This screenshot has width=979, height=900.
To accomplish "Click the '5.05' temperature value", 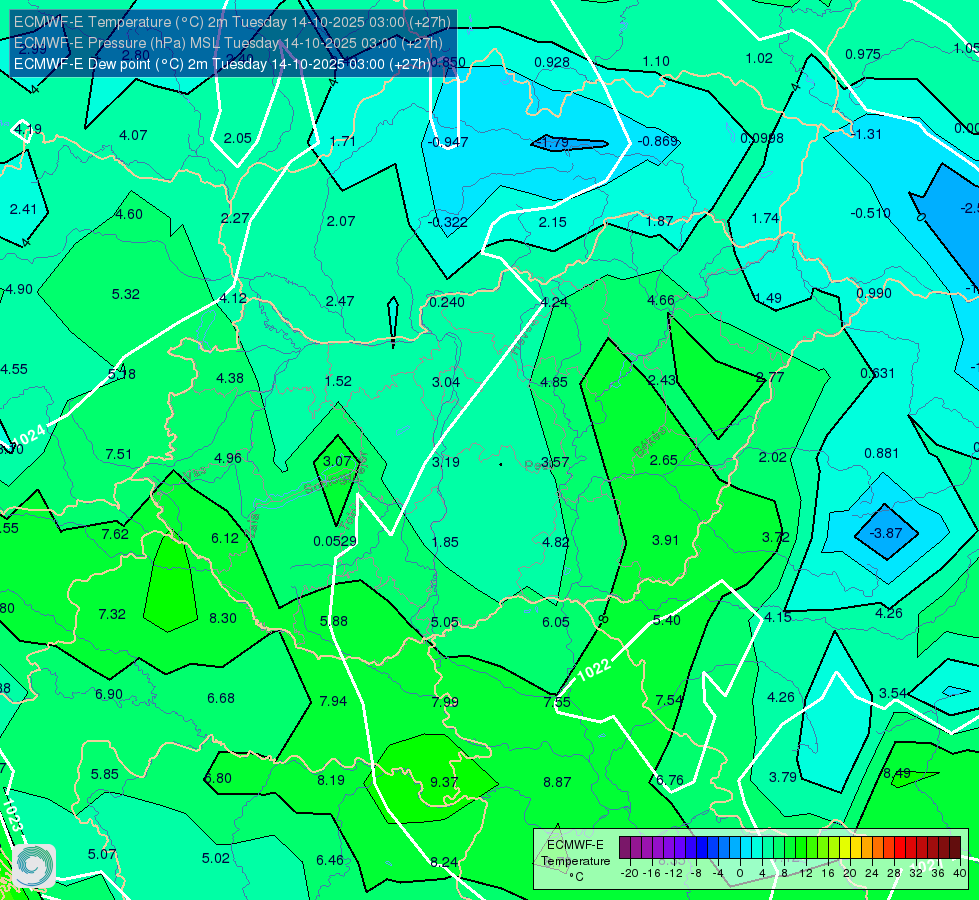I will [x=445, y=622].
